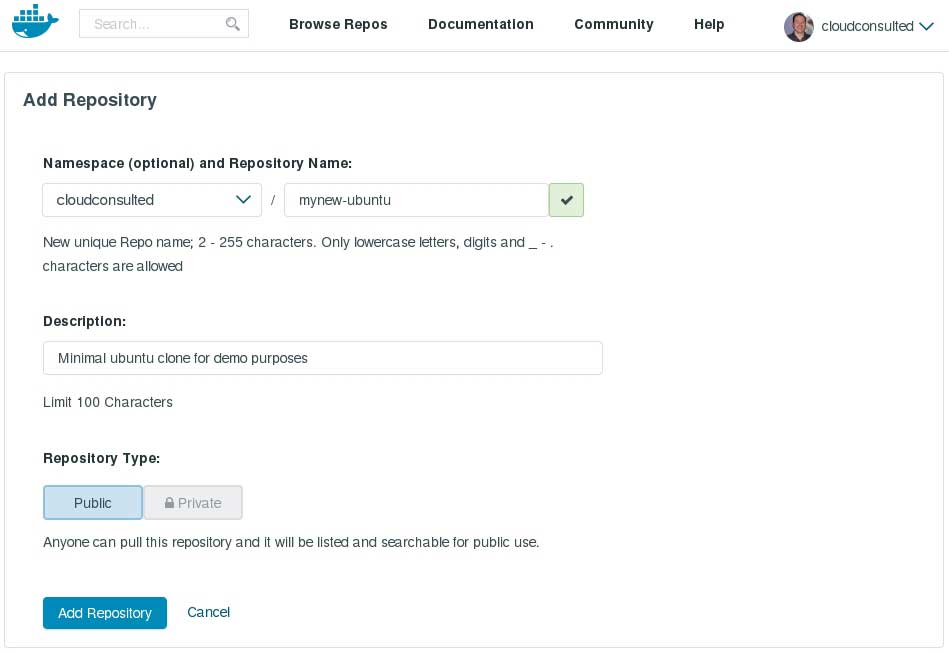This screenshot has height=653, width=949.
Task: Click the Description text field
Action: 322,358
